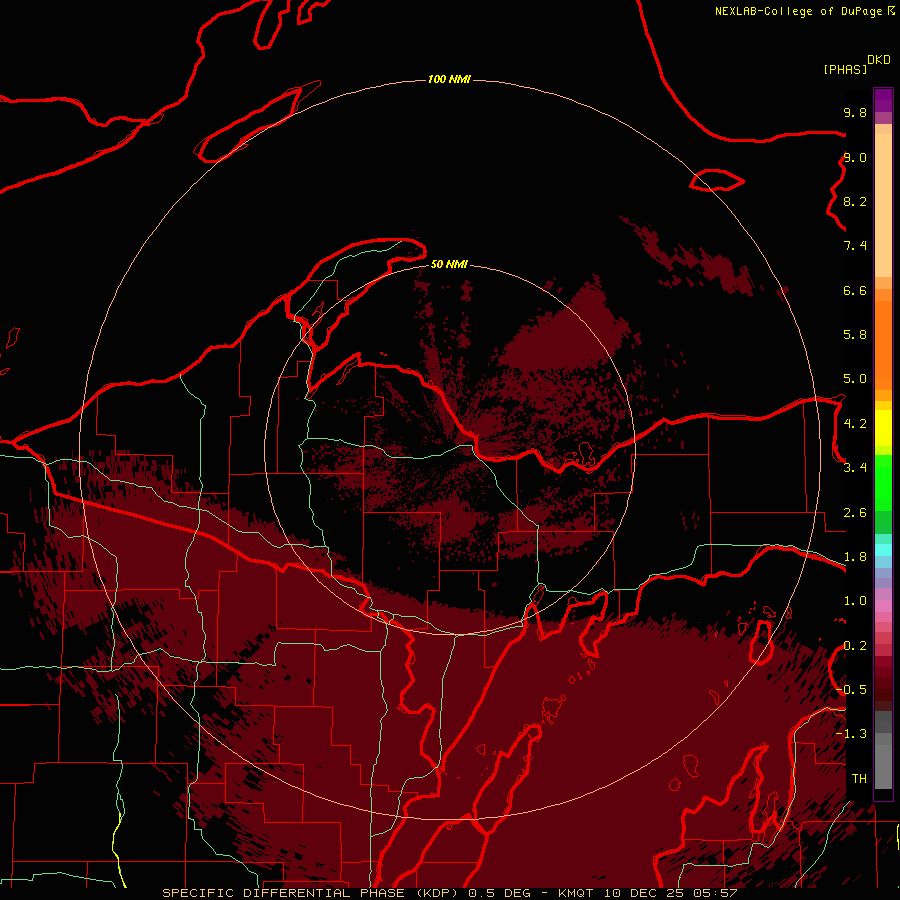The height and width of the screenshot is (900, 900).
Task: Click the 100 NMI range ring label
Action: click(449, 79)
